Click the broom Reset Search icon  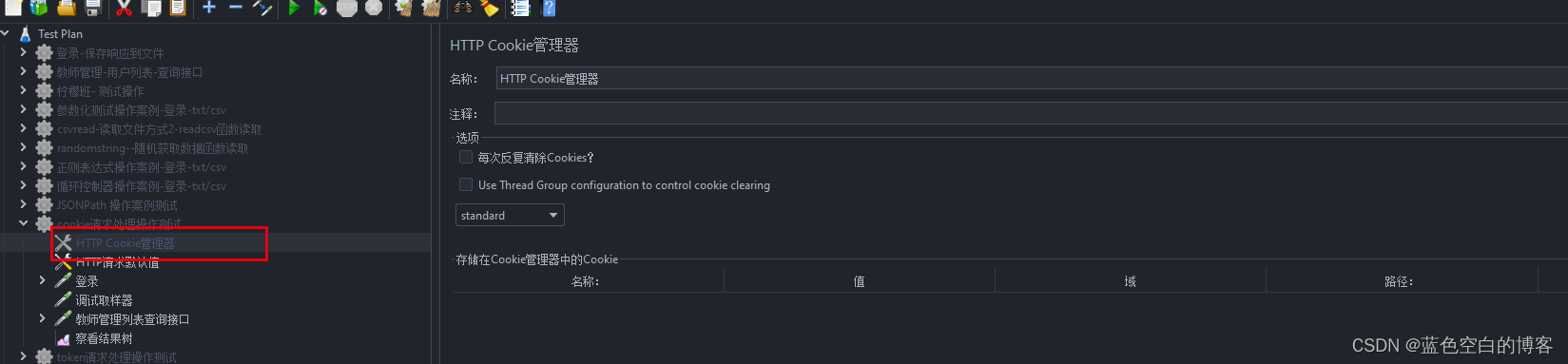pos(490,8)
